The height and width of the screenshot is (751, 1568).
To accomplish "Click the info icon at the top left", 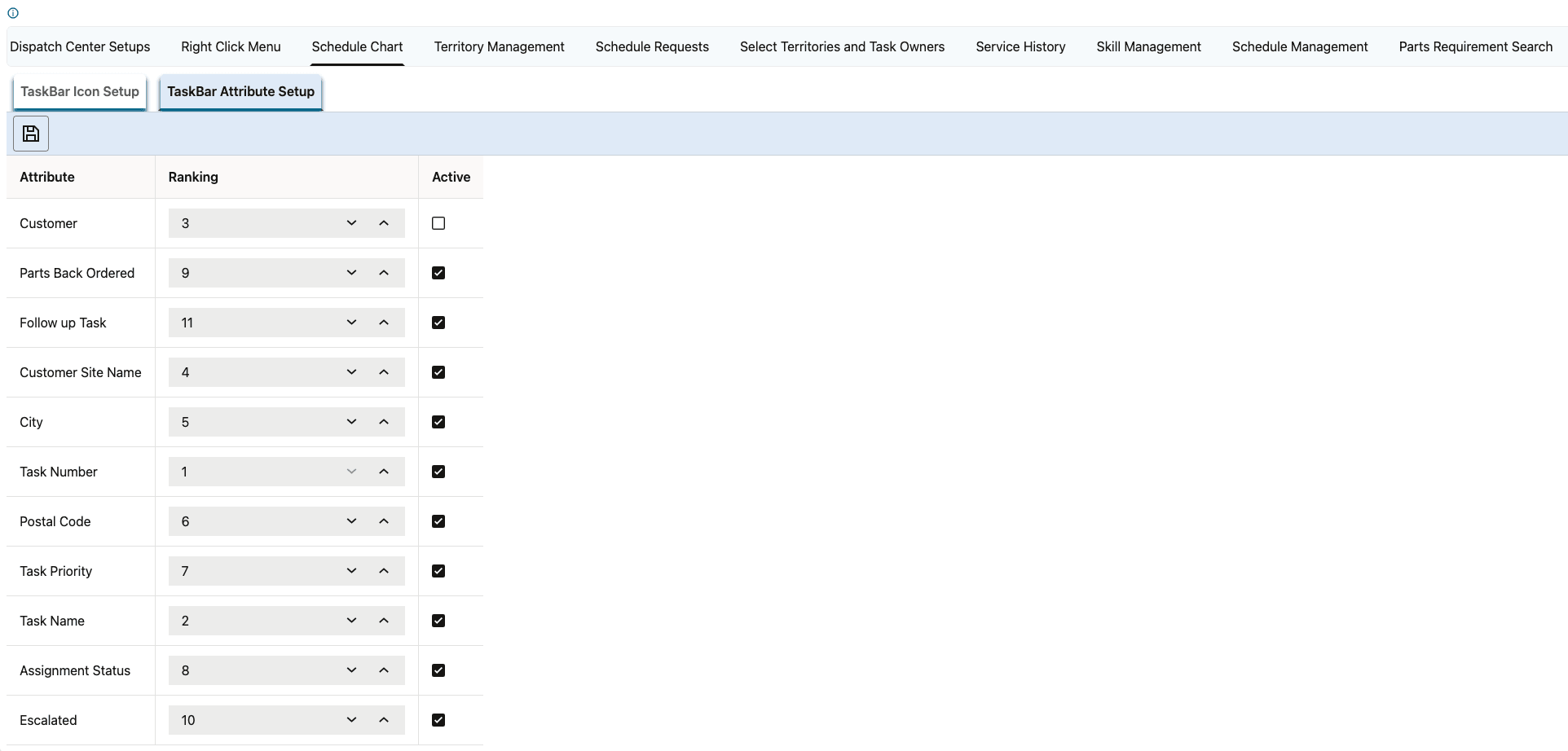I will point(13,13).
